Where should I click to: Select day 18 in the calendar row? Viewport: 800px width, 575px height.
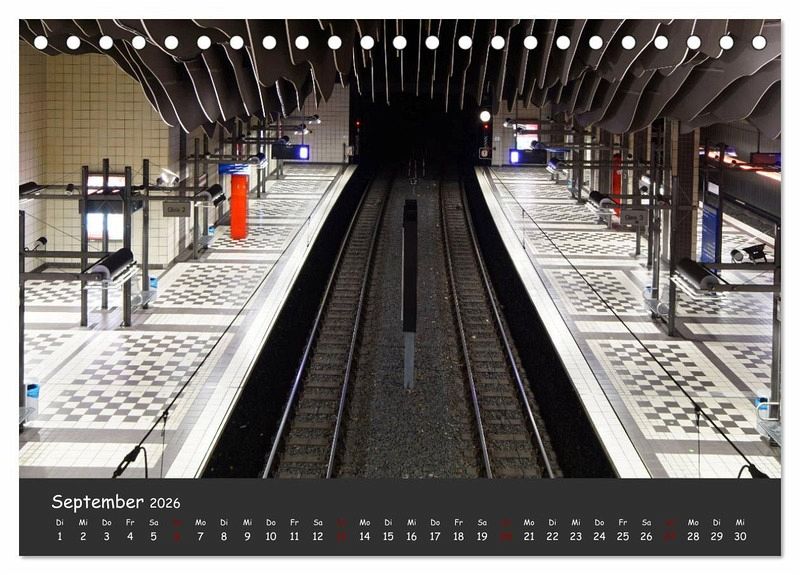(459, 536)
